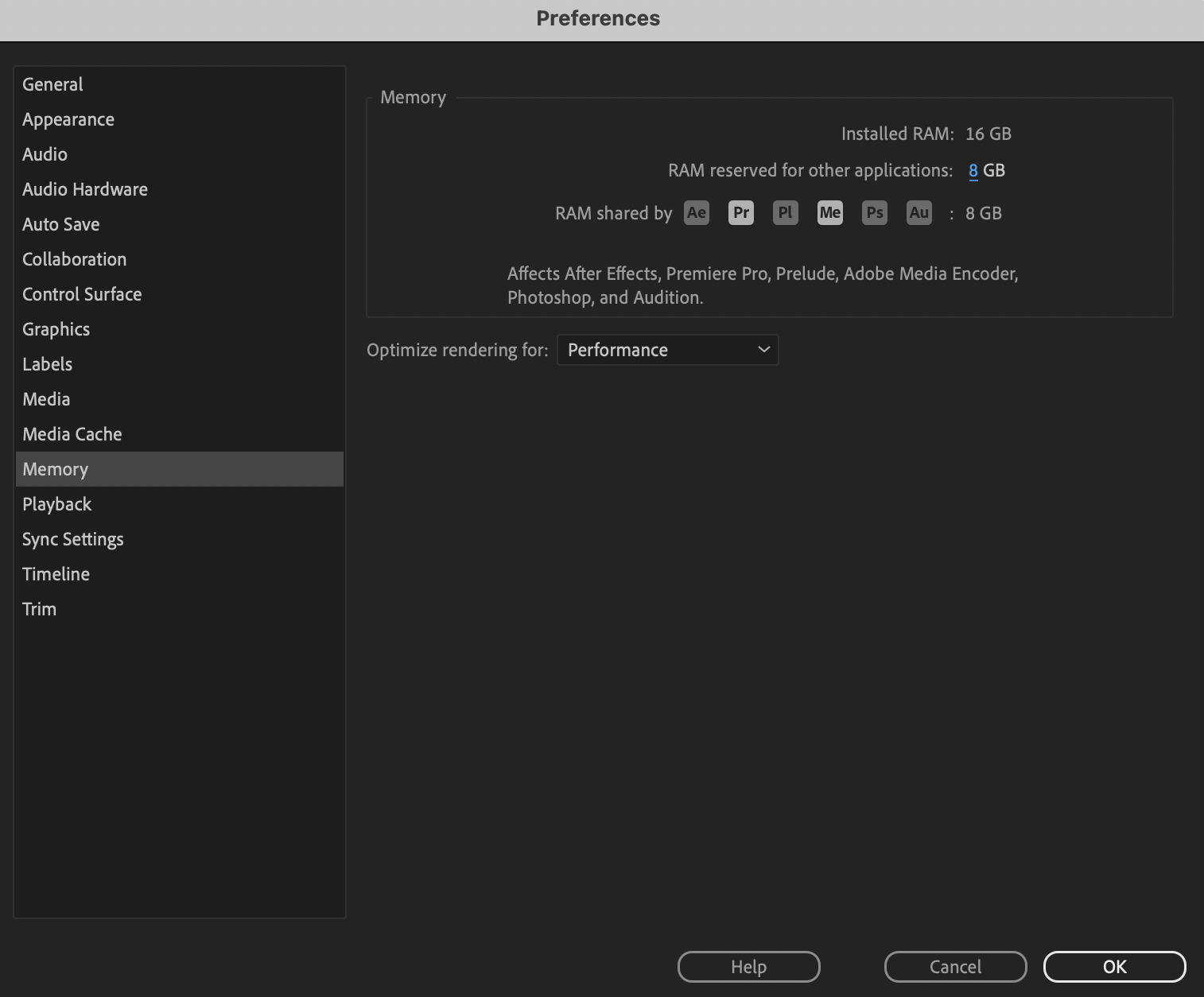The height and width of the screenshot is (997, 1204).
Task: Click the OK button
Action: [x=1115, y=967]
